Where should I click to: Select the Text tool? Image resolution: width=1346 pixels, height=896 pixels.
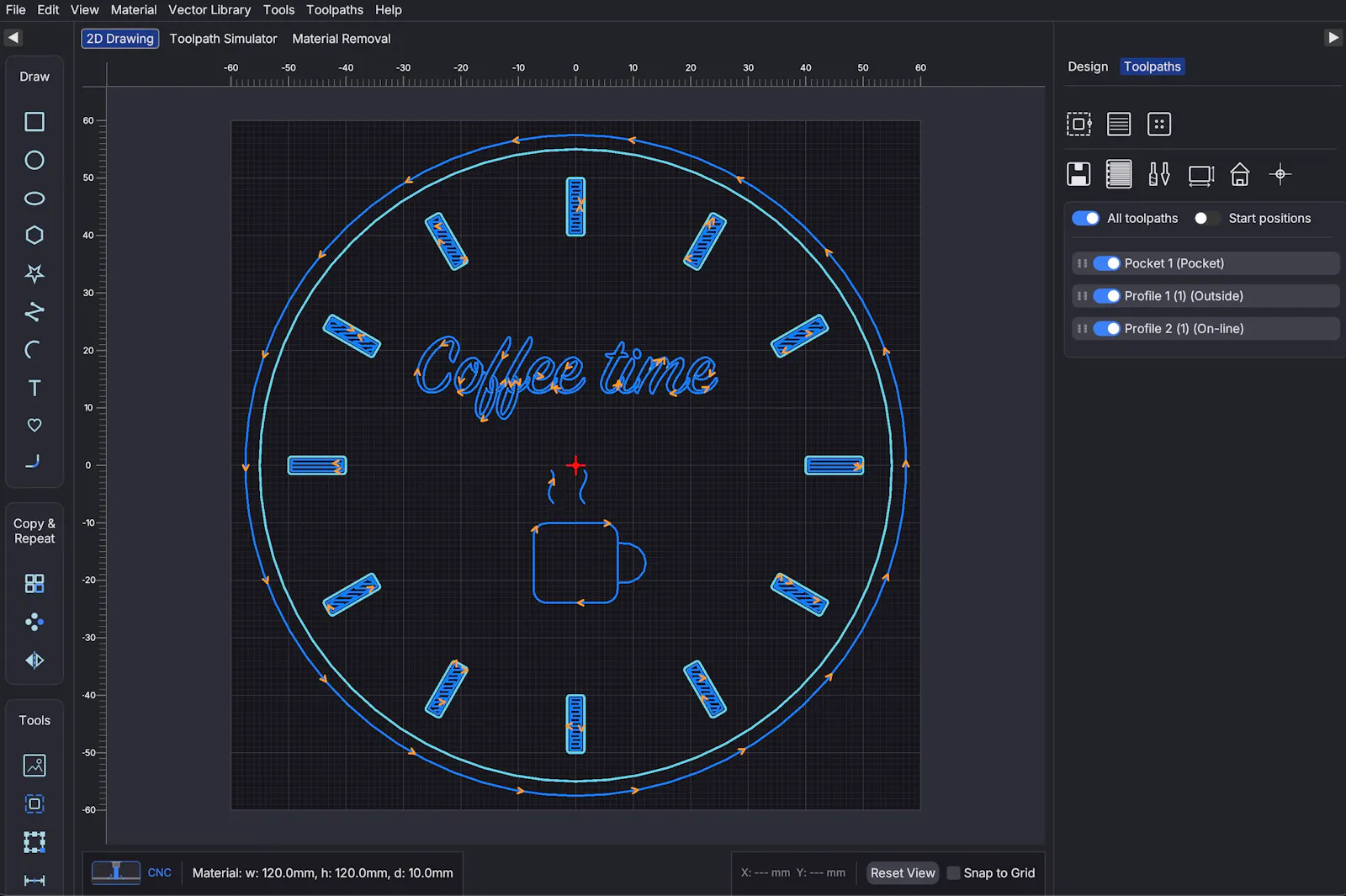pos(34,388)
